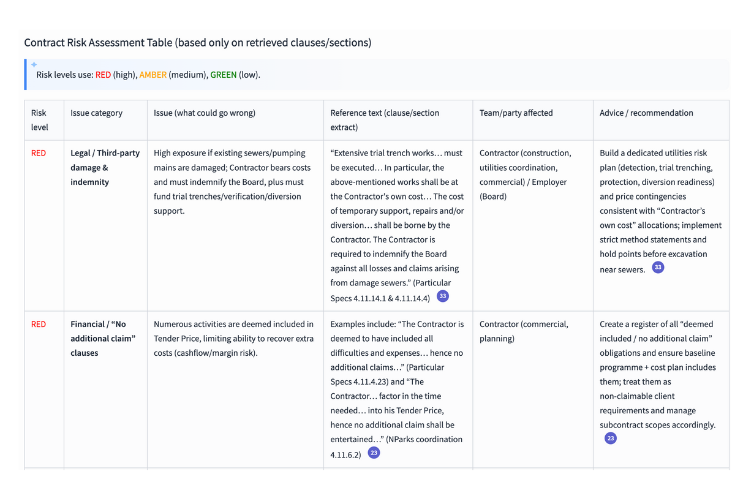Click the RED label in the Legal row
Screen dimensions: 750x500
click(39, 153)
